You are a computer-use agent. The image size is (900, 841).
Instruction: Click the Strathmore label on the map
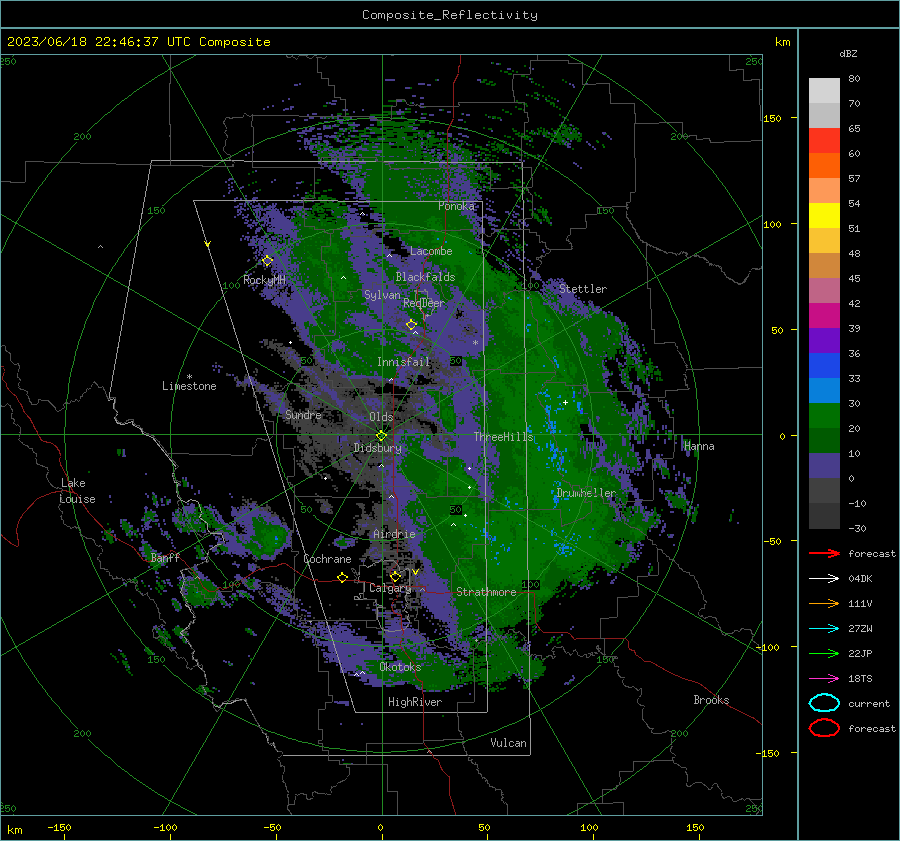pyautogui.click(x=486, y=592)
